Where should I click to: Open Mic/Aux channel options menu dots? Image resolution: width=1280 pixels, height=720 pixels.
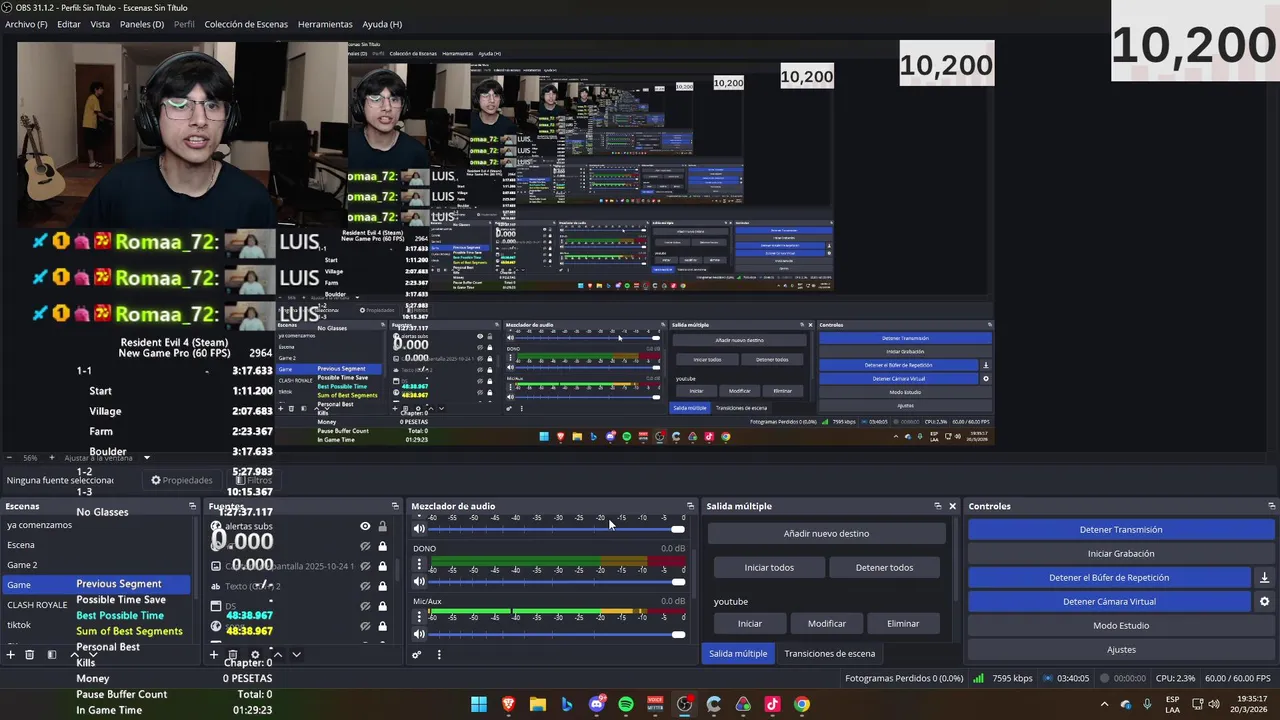pos(419,617)
